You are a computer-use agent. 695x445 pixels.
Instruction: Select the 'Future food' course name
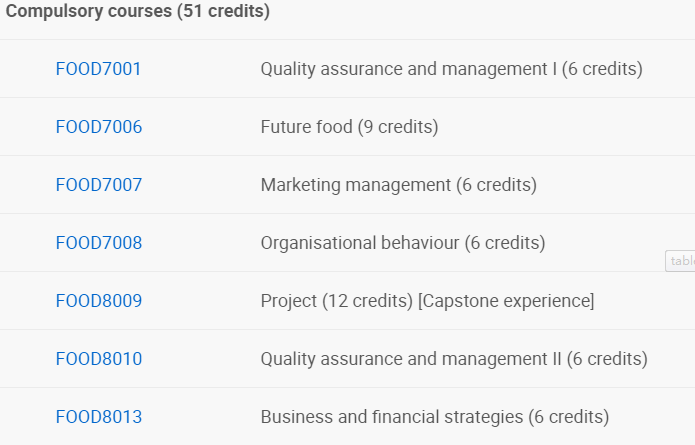(306, 127)
